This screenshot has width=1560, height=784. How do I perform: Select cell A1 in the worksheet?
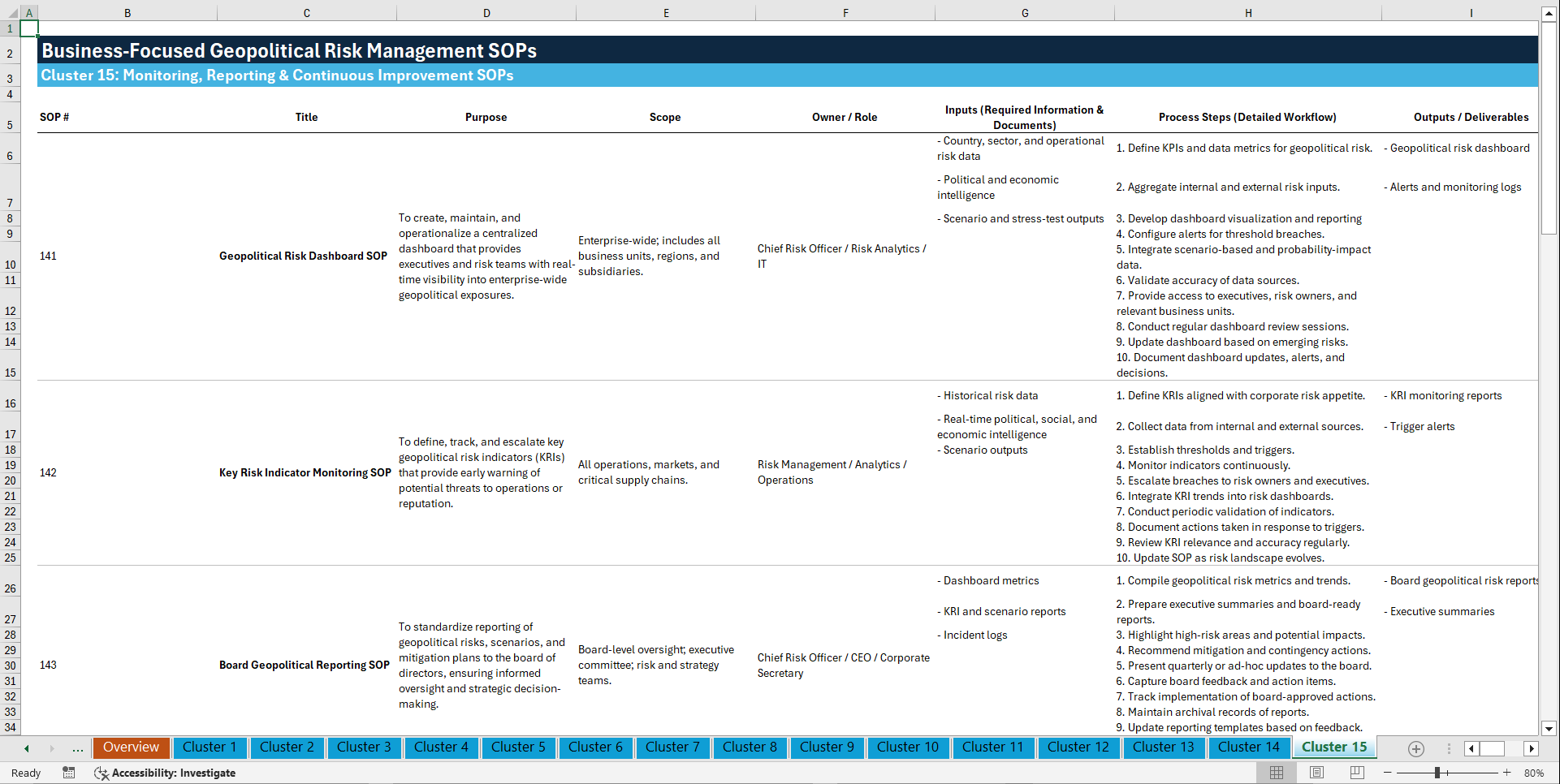pos(28,28)
